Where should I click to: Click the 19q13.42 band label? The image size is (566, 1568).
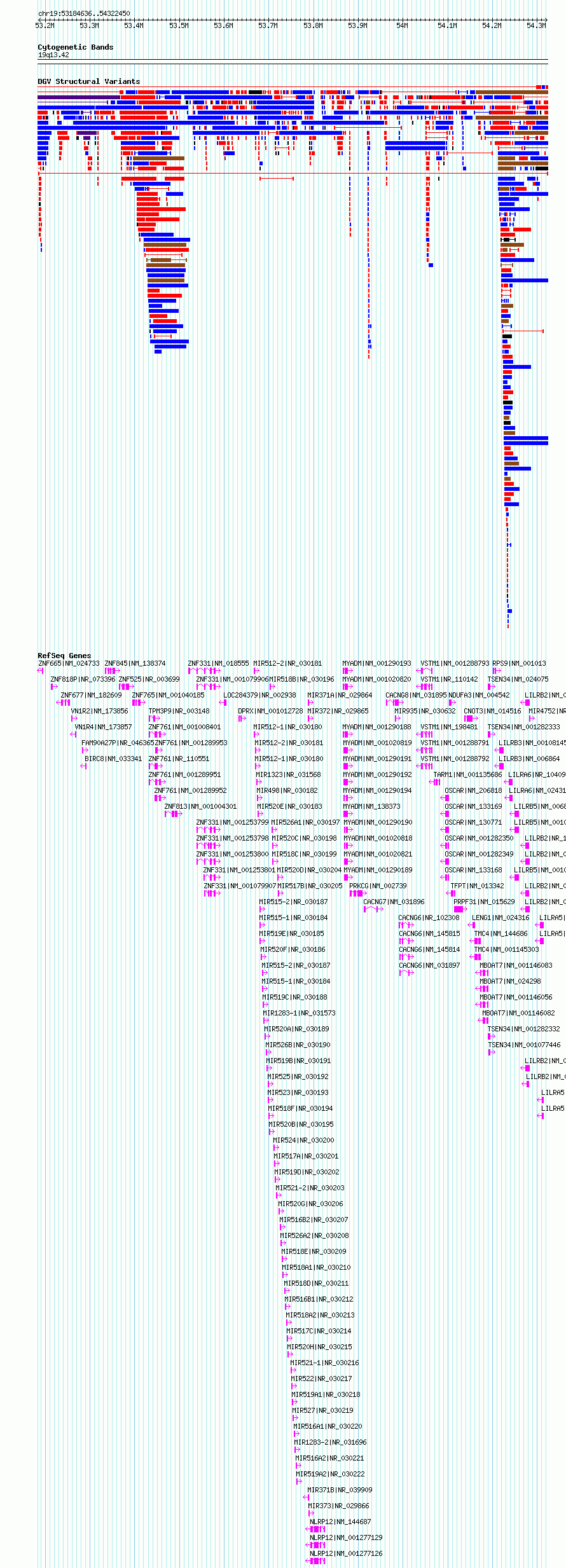(x=53, y=55)
